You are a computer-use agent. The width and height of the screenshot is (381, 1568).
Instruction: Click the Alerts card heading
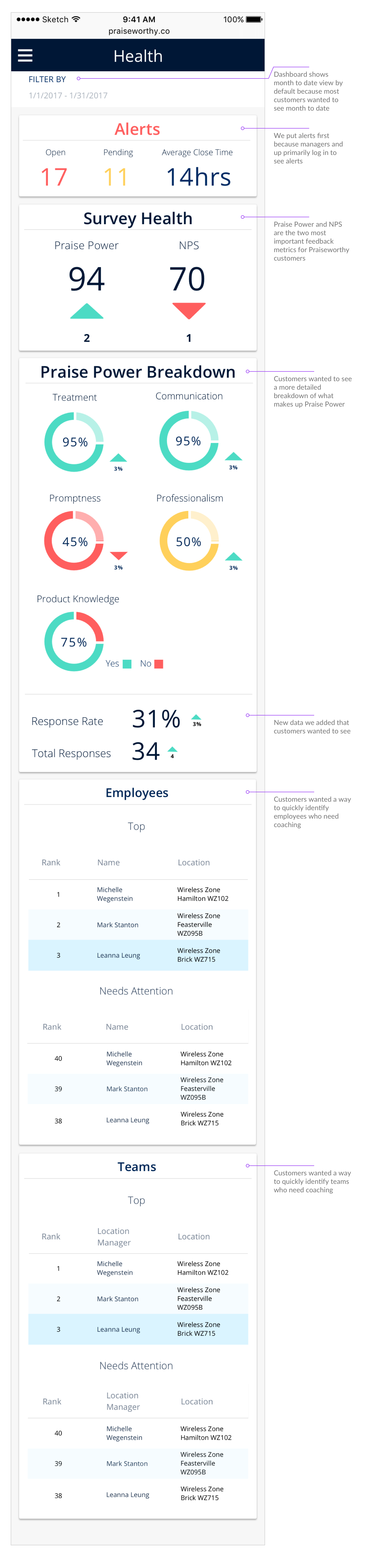click(137, 129)
